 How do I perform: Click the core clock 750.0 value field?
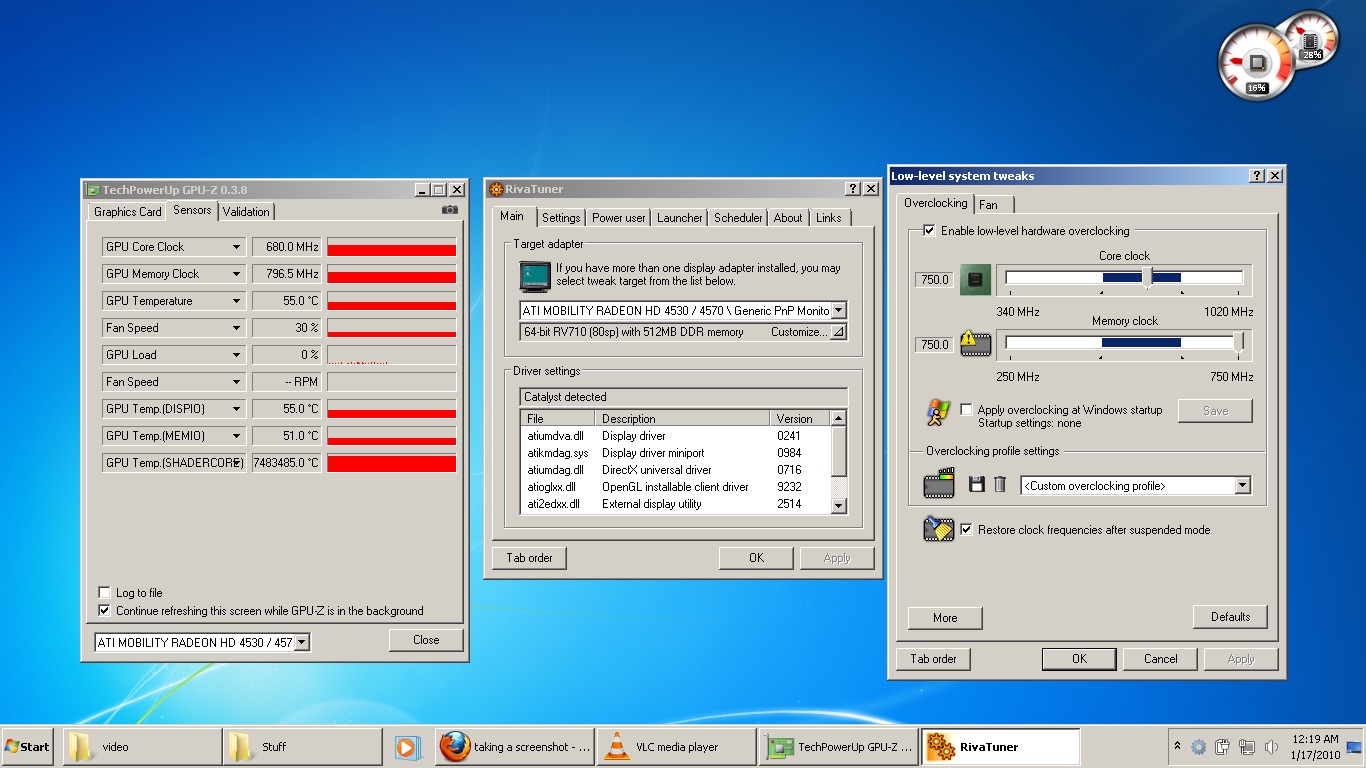pyautogui.click(x=935, y=280)
